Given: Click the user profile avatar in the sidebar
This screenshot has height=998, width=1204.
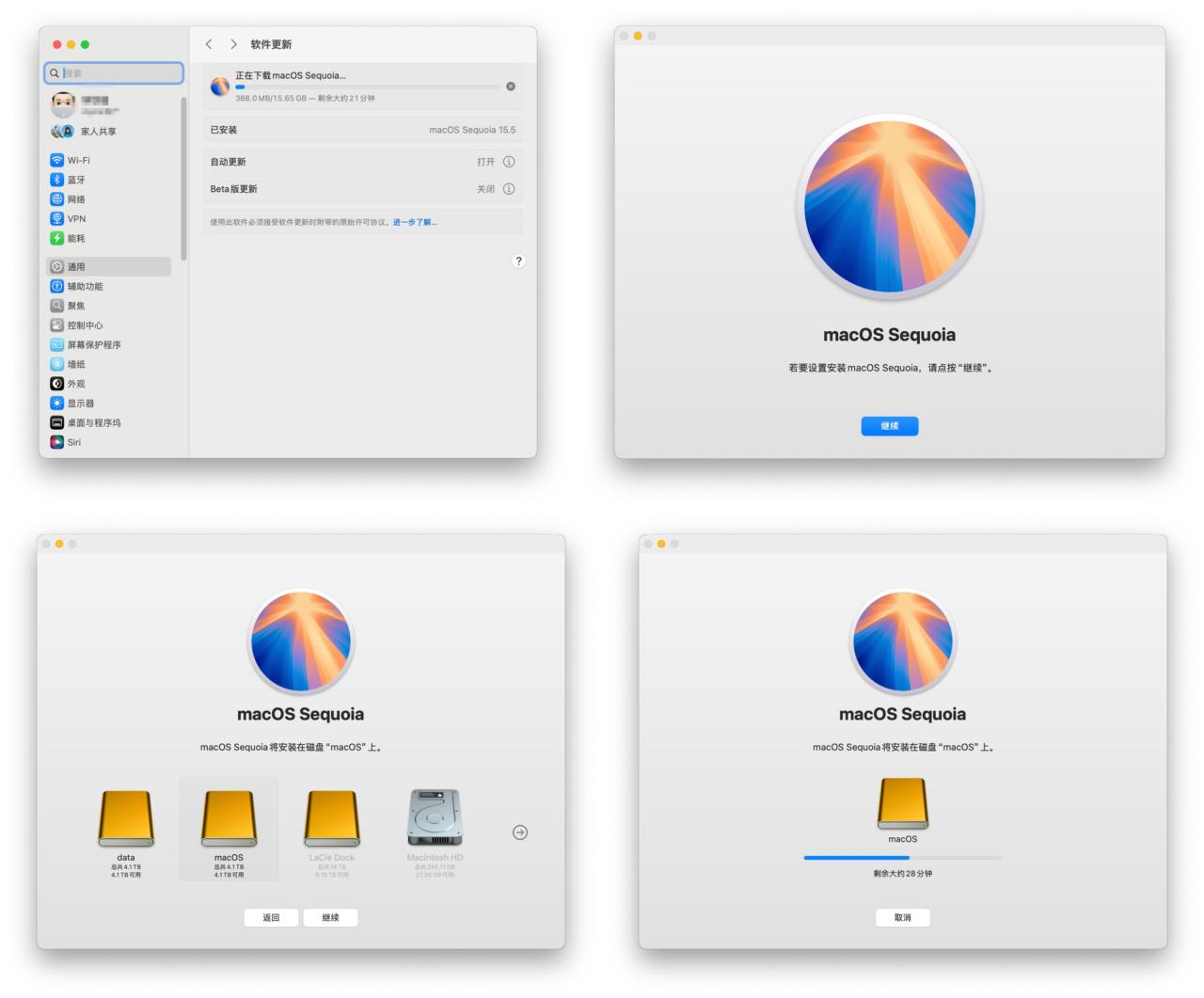Looking at the screenshot, I should pyautogui.click(x=63, y=103).
